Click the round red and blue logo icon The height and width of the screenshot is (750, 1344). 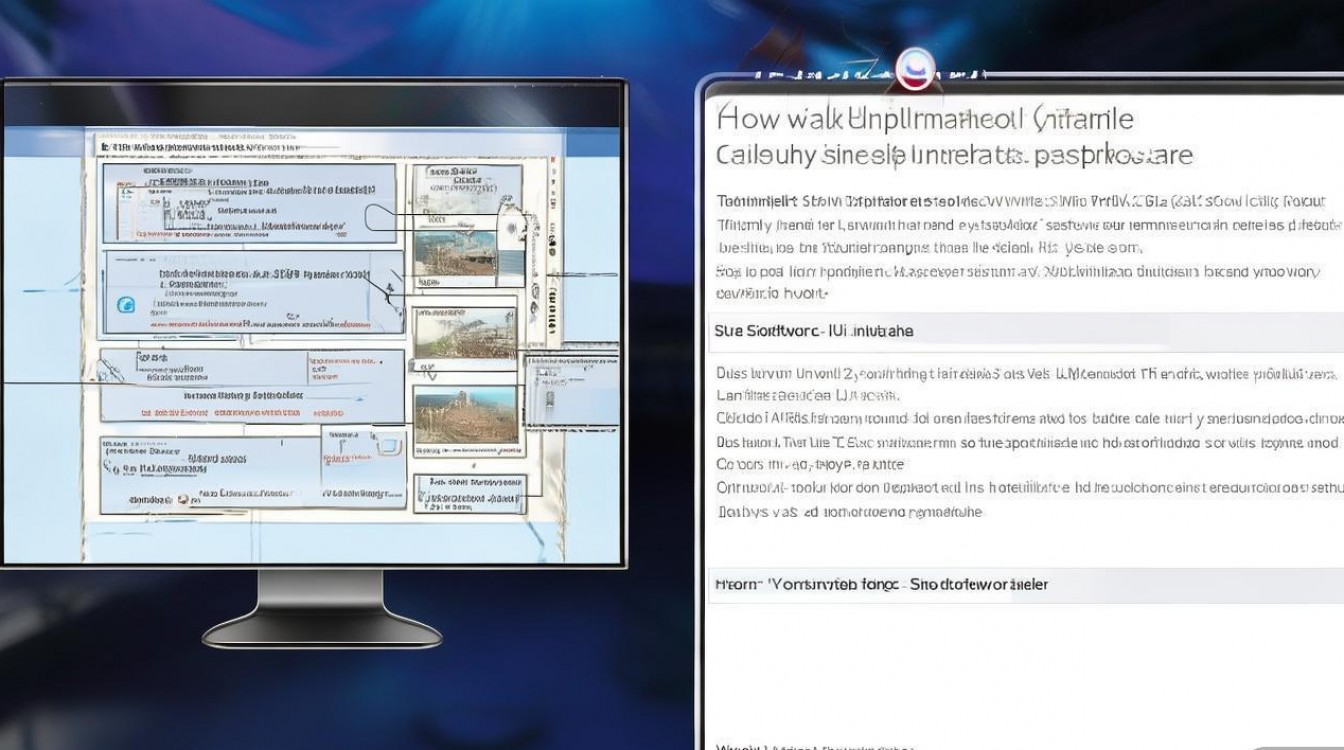[912, 68]
